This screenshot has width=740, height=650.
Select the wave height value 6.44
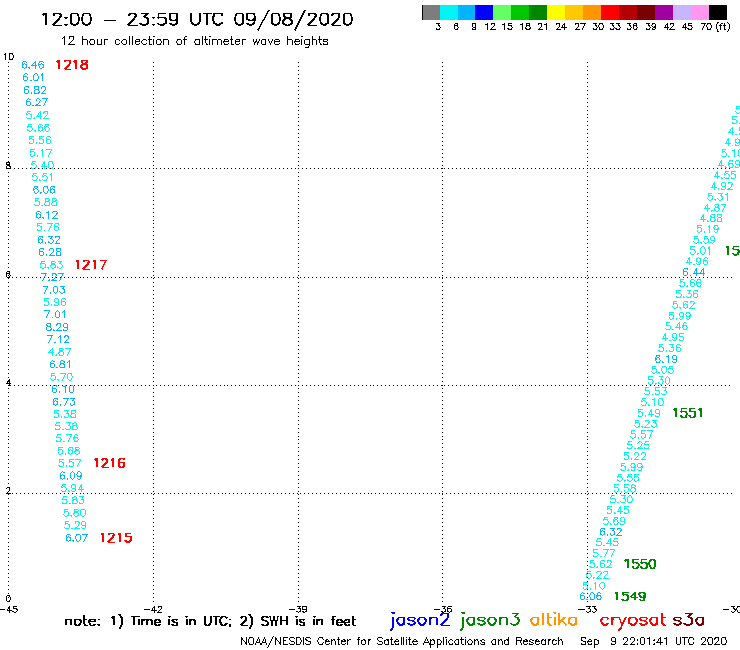tap(694, 272)
